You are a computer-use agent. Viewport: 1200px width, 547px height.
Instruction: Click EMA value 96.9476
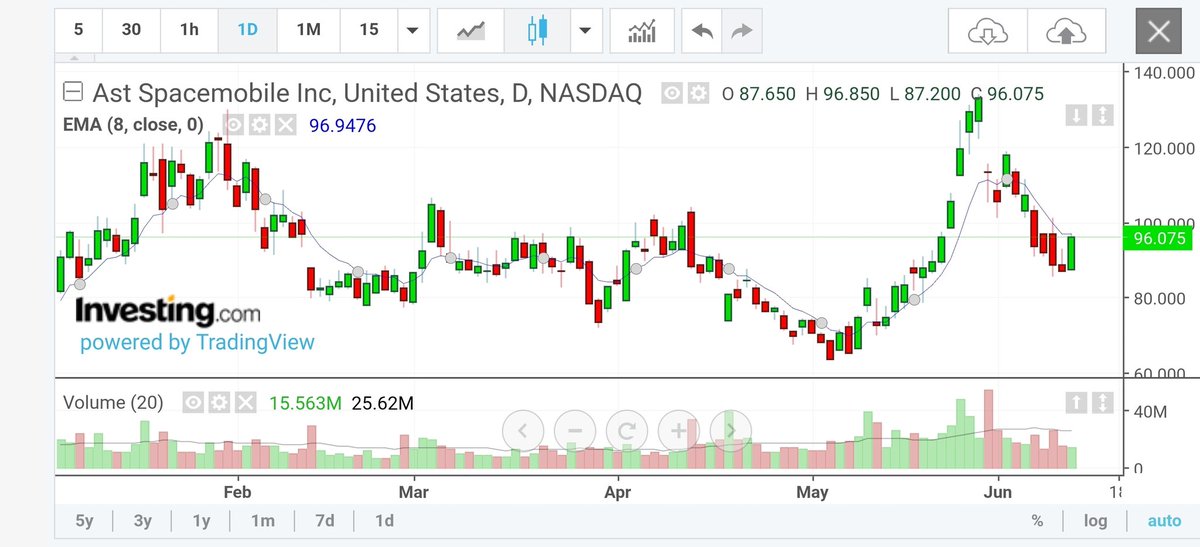click(342, 125)
